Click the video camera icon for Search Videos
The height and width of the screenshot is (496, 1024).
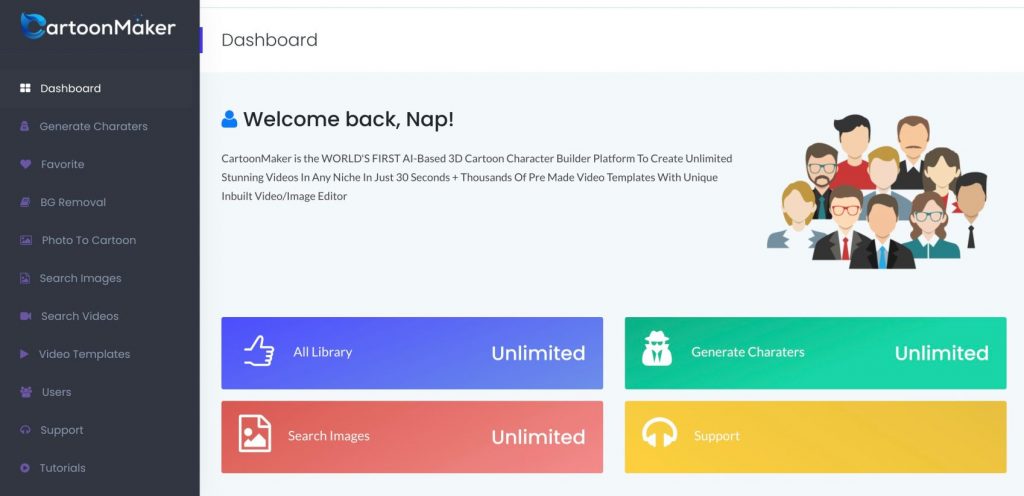25,316
